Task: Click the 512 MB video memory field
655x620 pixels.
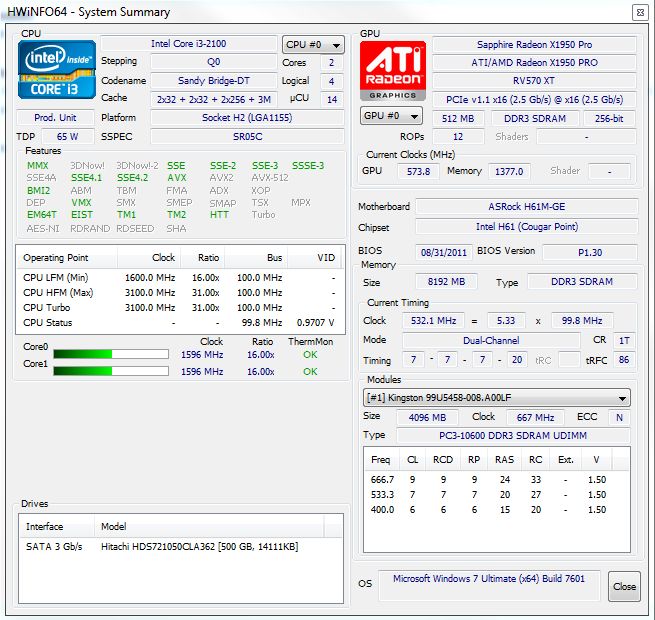Action: coord(458,119)
